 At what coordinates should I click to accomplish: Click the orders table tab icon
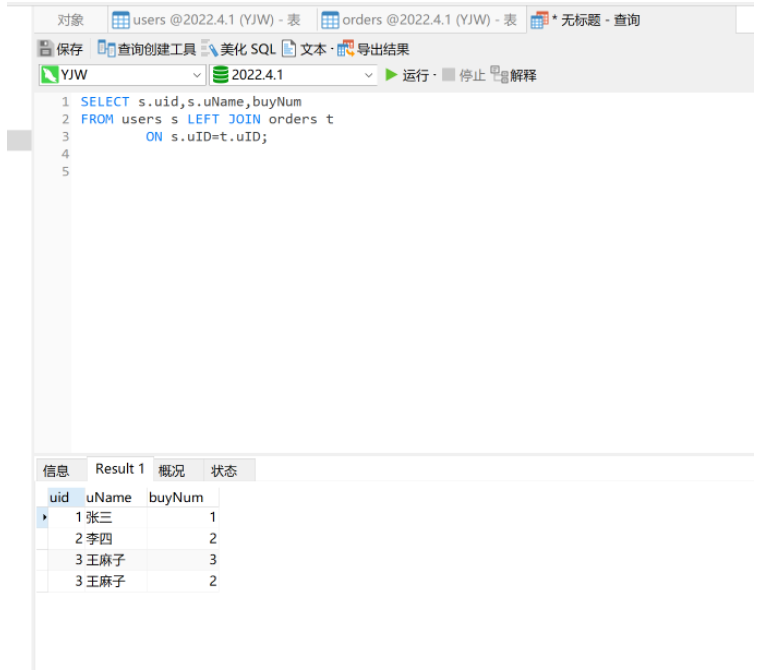(330, 20)
